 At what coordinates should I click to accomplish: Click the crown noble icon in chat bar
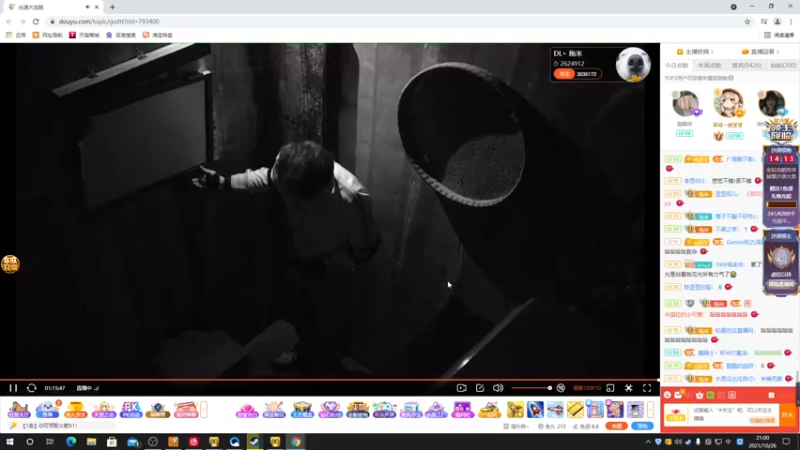tap(699, 395)
